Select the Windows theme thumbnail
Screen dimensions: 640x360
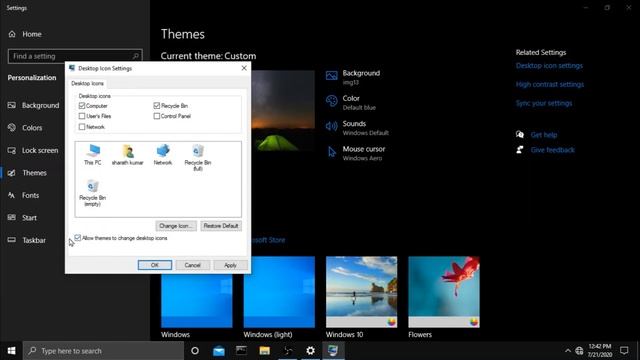197,300
